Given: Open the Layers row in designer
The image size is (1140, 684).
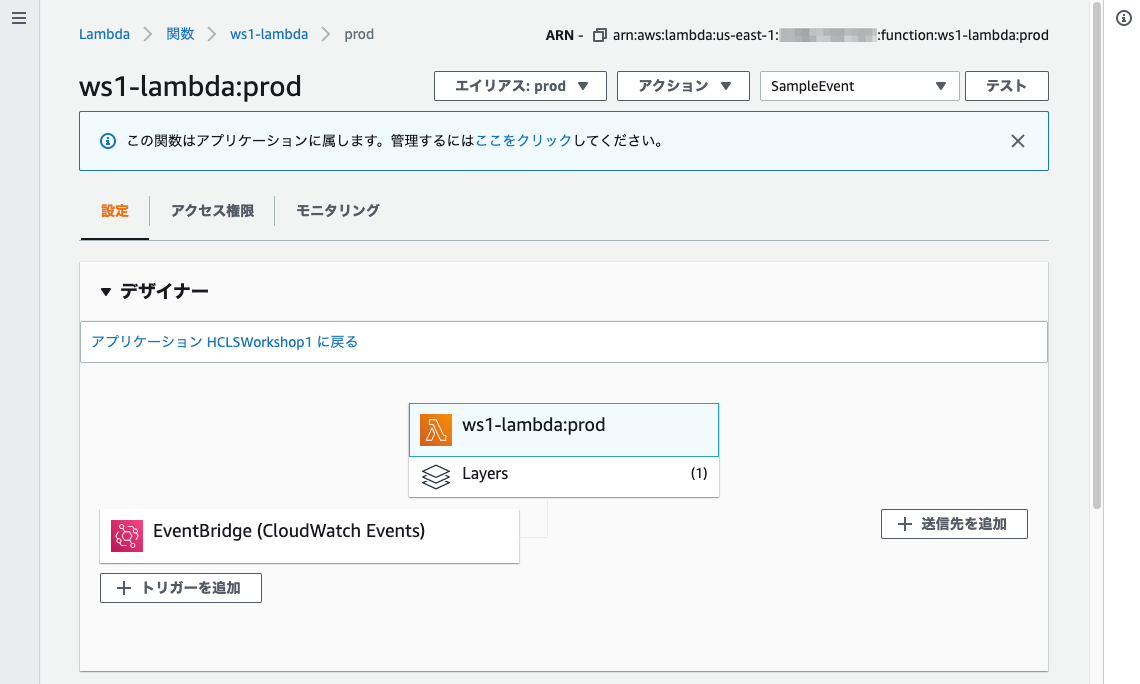Looking at the screenshot, I should click(563, 477).
